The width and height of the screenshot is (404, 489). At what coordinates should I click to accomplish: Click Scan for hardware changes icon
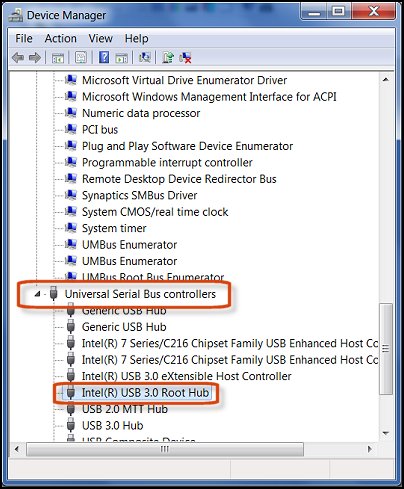tap(145, 58)
